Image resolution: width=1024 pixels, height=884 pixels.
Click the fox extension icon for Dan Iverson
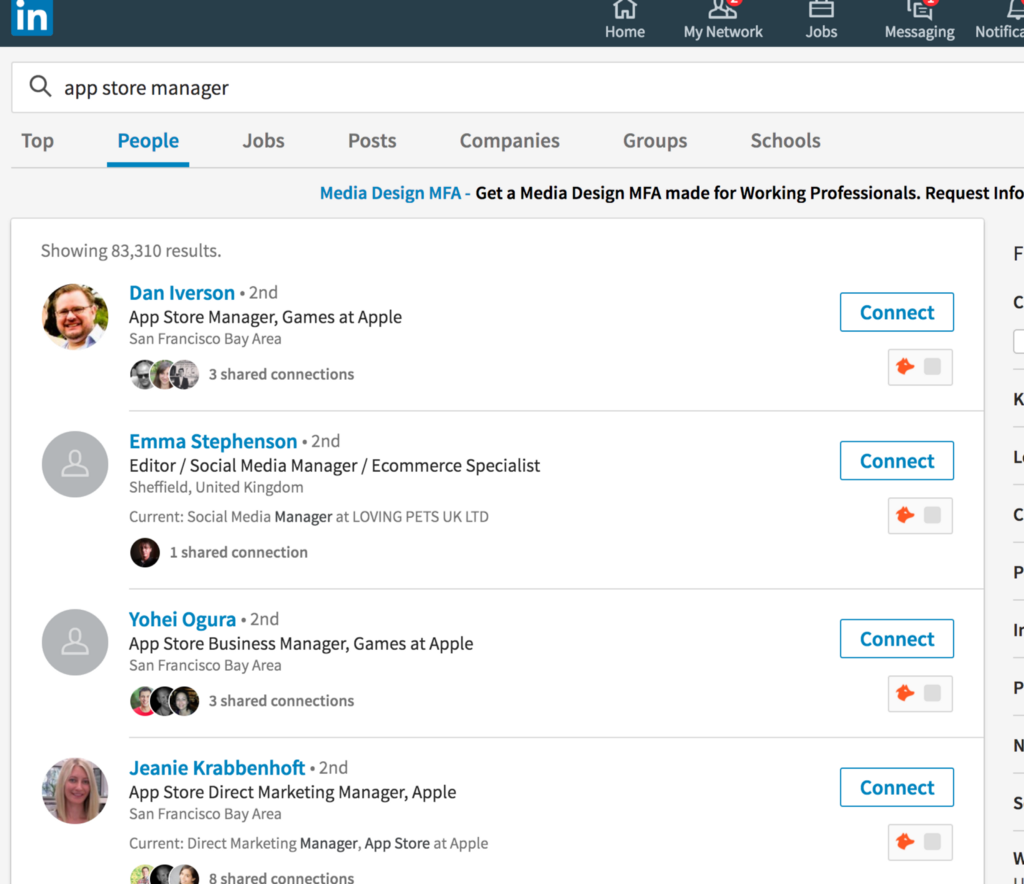pos(905,366)
